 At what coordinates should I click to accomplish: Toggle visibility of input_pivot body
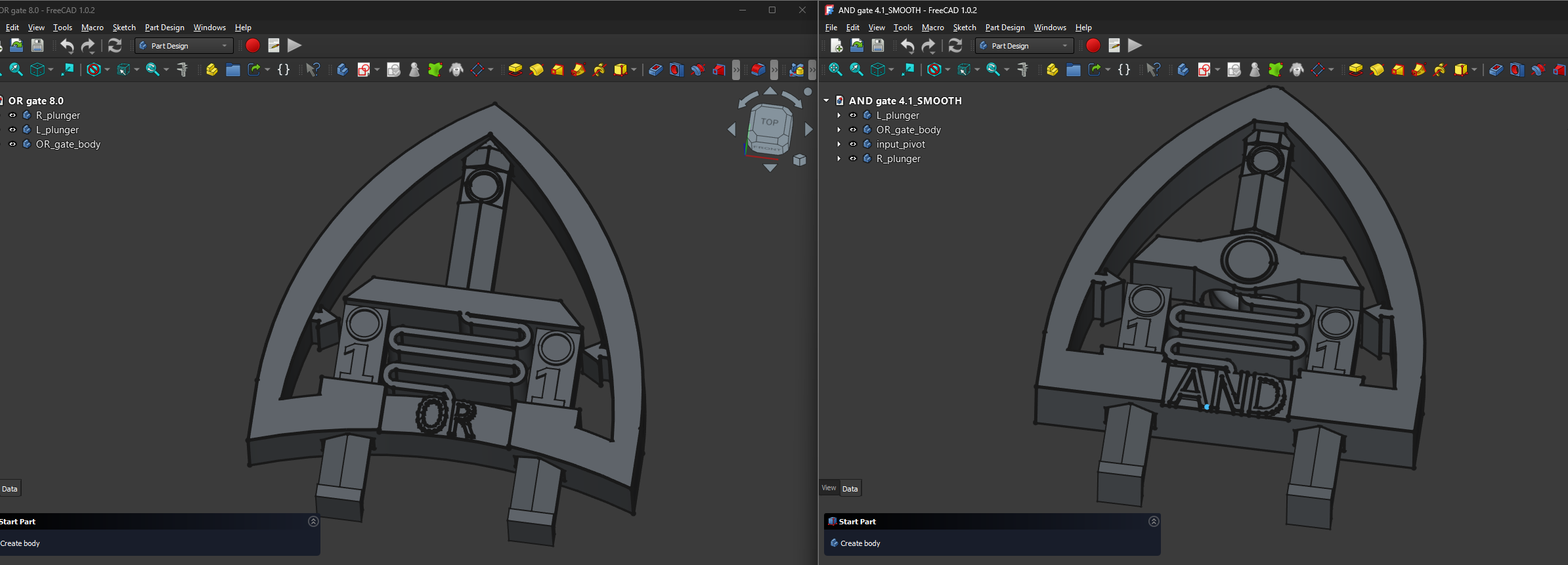[x=853, y=144]
